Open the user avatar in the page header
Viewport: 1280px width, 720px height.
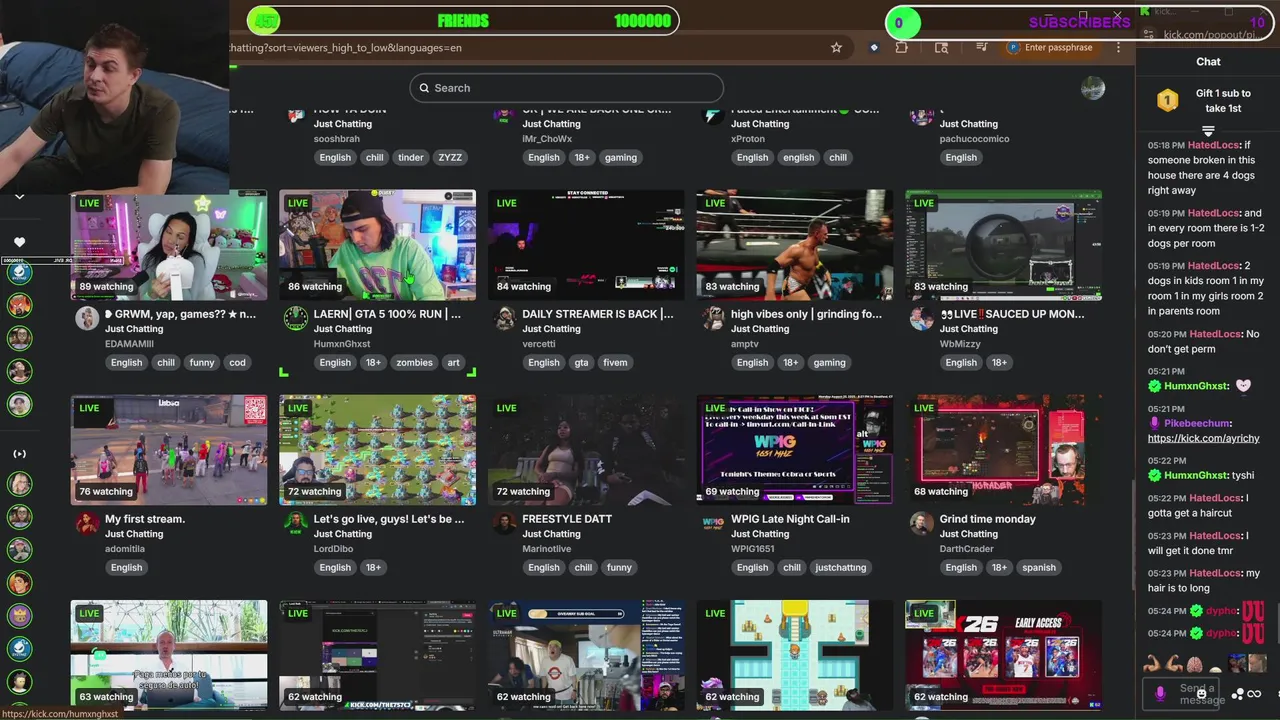click(1093, 88)
